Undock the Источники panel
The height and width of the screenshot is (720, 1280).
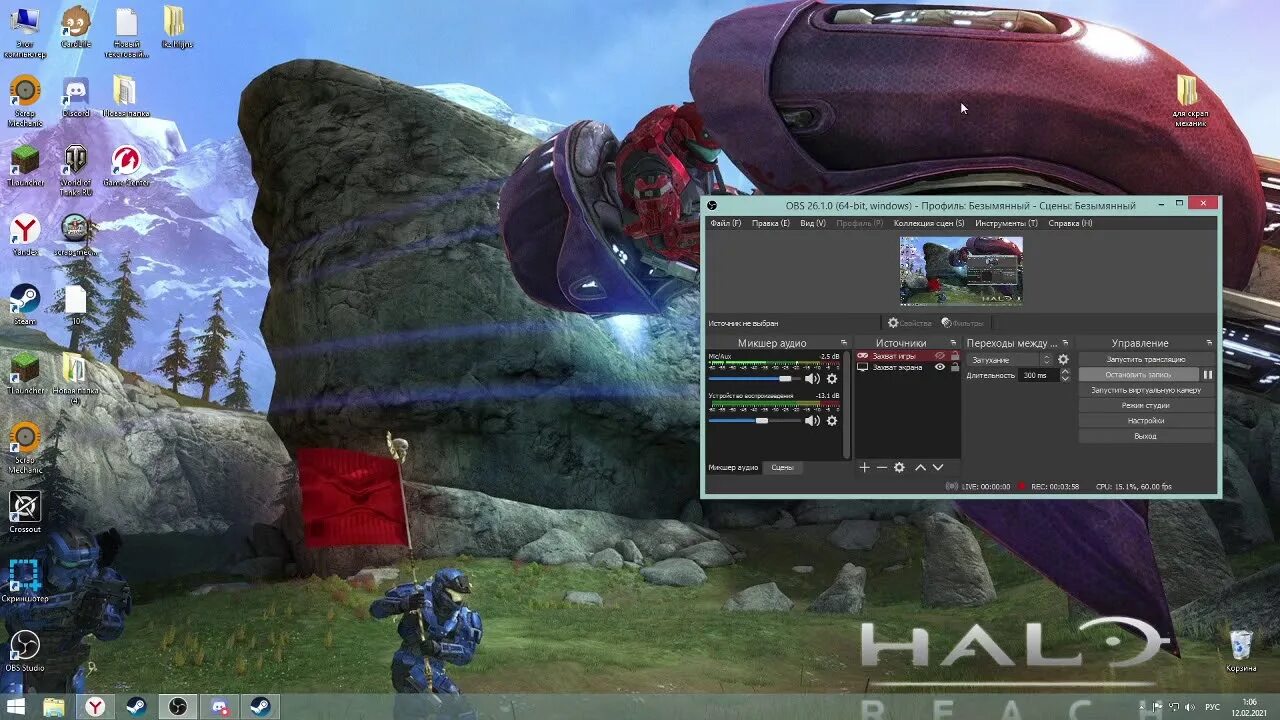coord(953,343)
